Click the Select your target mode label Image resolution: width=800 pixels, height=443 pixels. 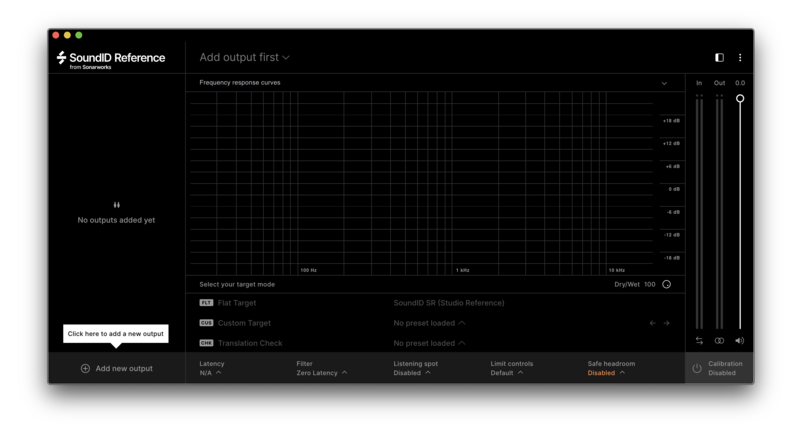[237, 285]
